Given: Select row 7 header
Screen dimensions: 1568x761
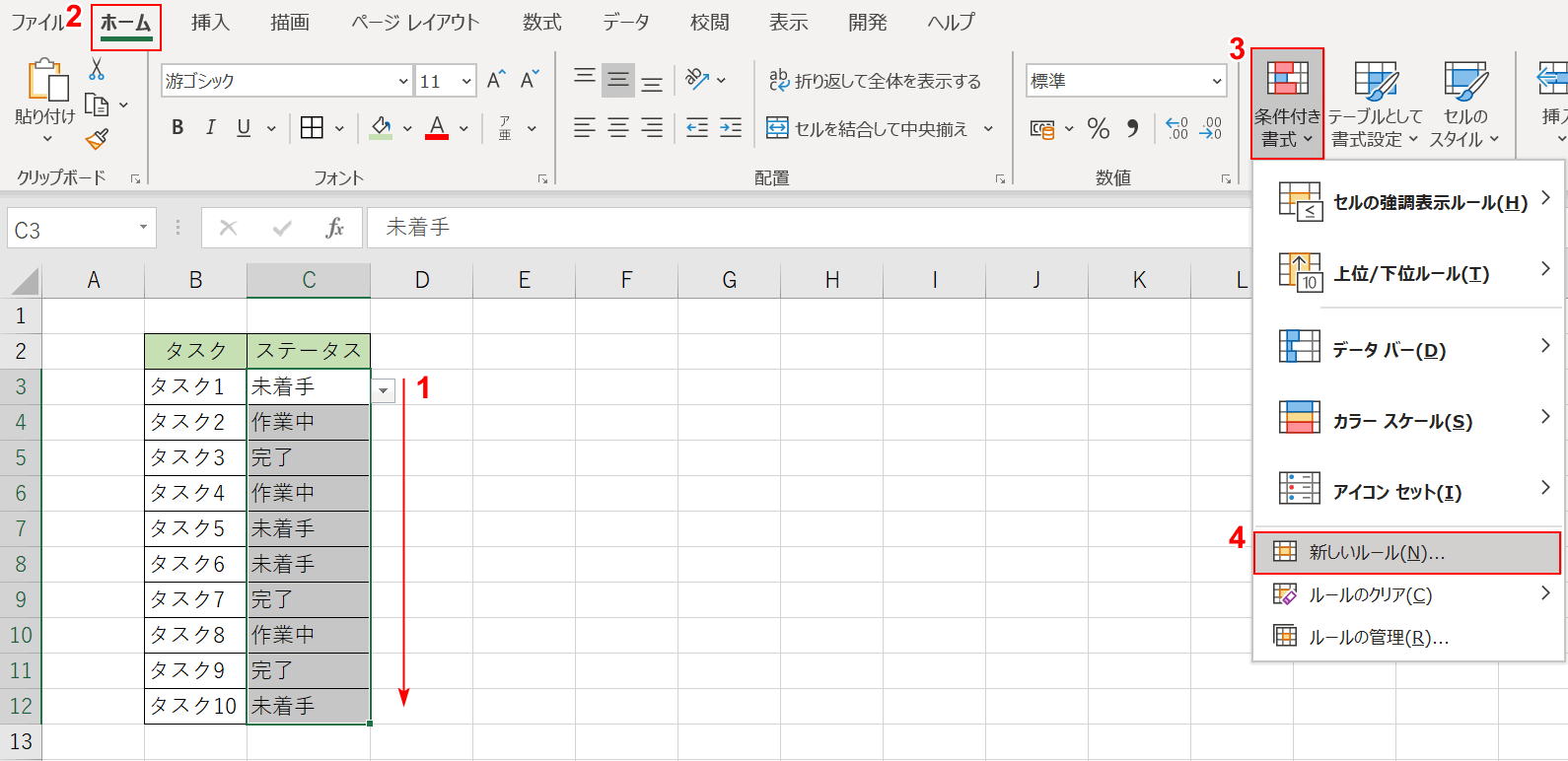Looking at the screenshot, I should coord(21,528).
